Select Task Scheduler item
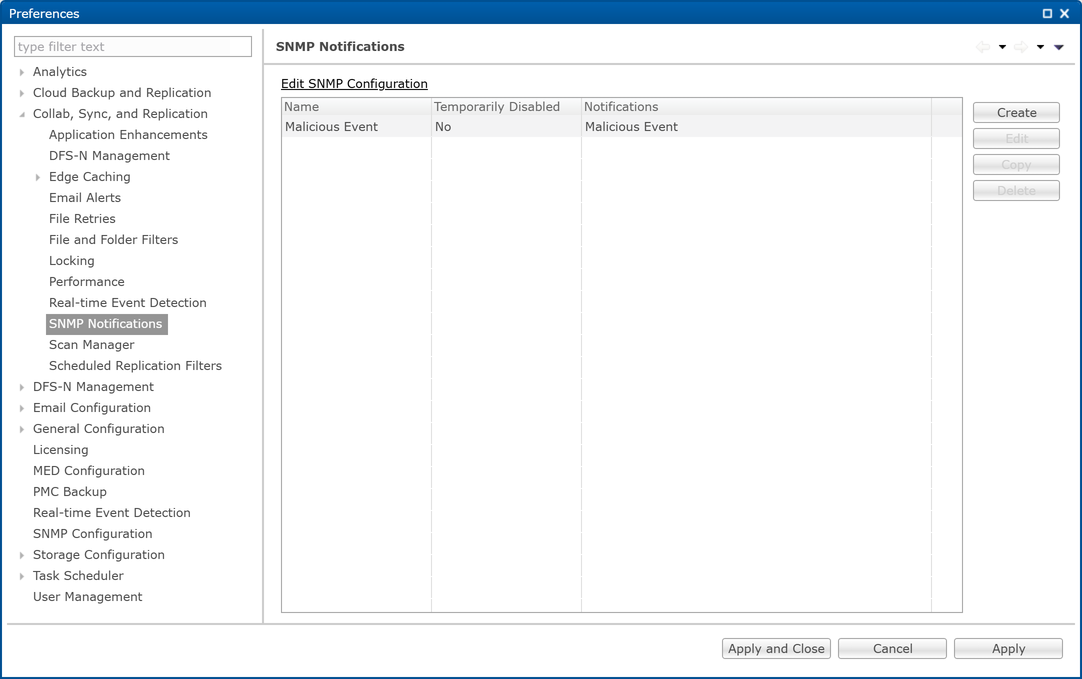The image size is (1082, 679). click(79, 575)
